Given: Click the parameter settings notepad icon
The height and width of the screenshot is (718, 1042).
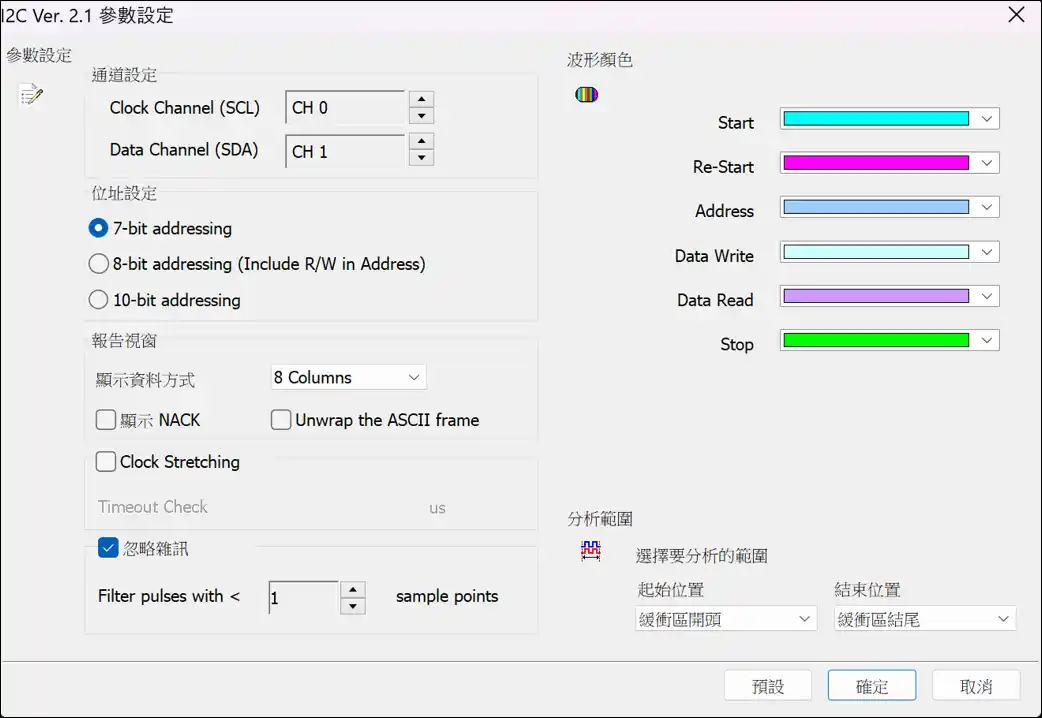Looking at the screenshot, I should tap(31, 95).
